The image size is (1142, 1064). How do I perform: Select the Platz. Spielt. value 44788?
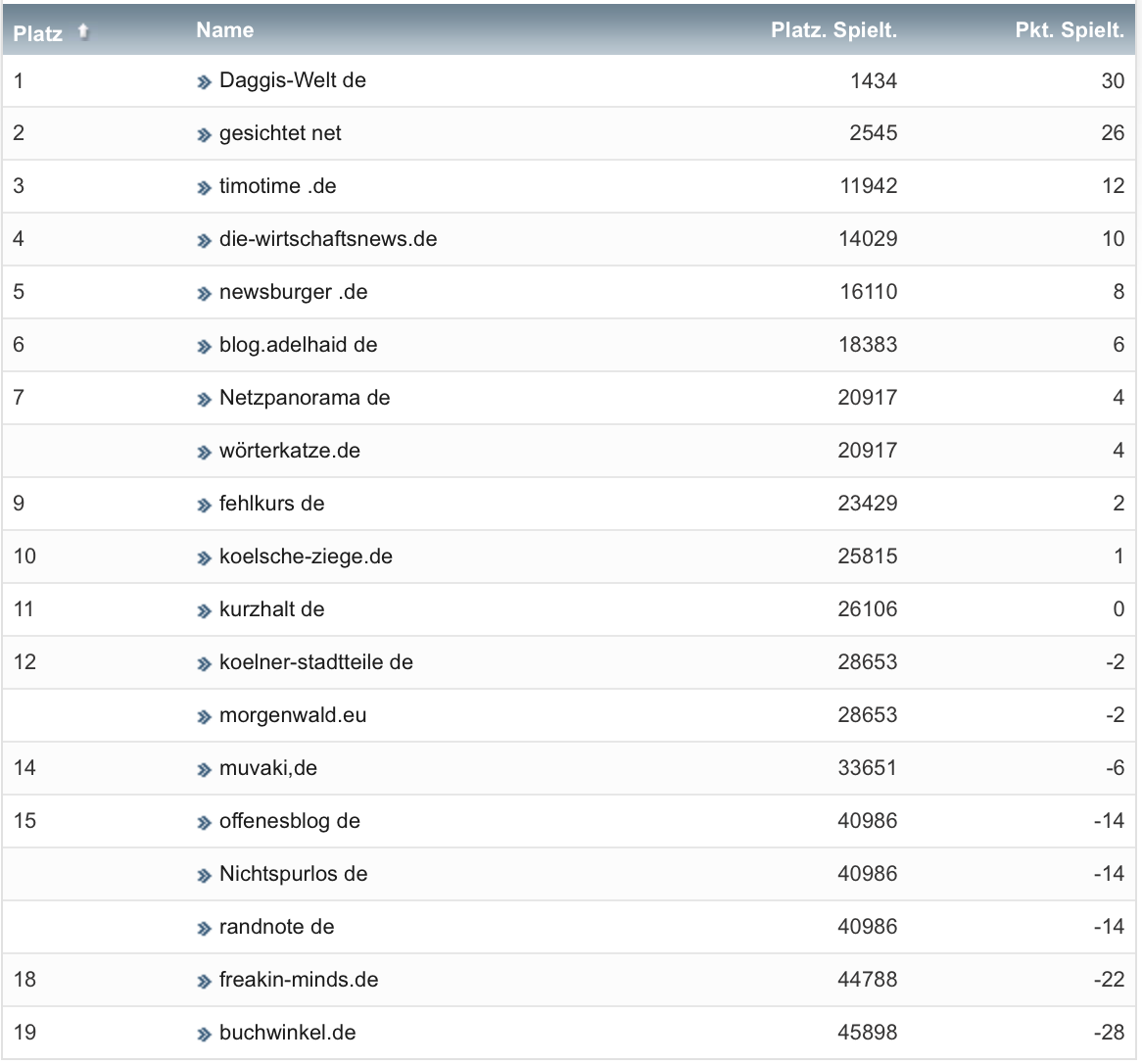coord(868,980)
